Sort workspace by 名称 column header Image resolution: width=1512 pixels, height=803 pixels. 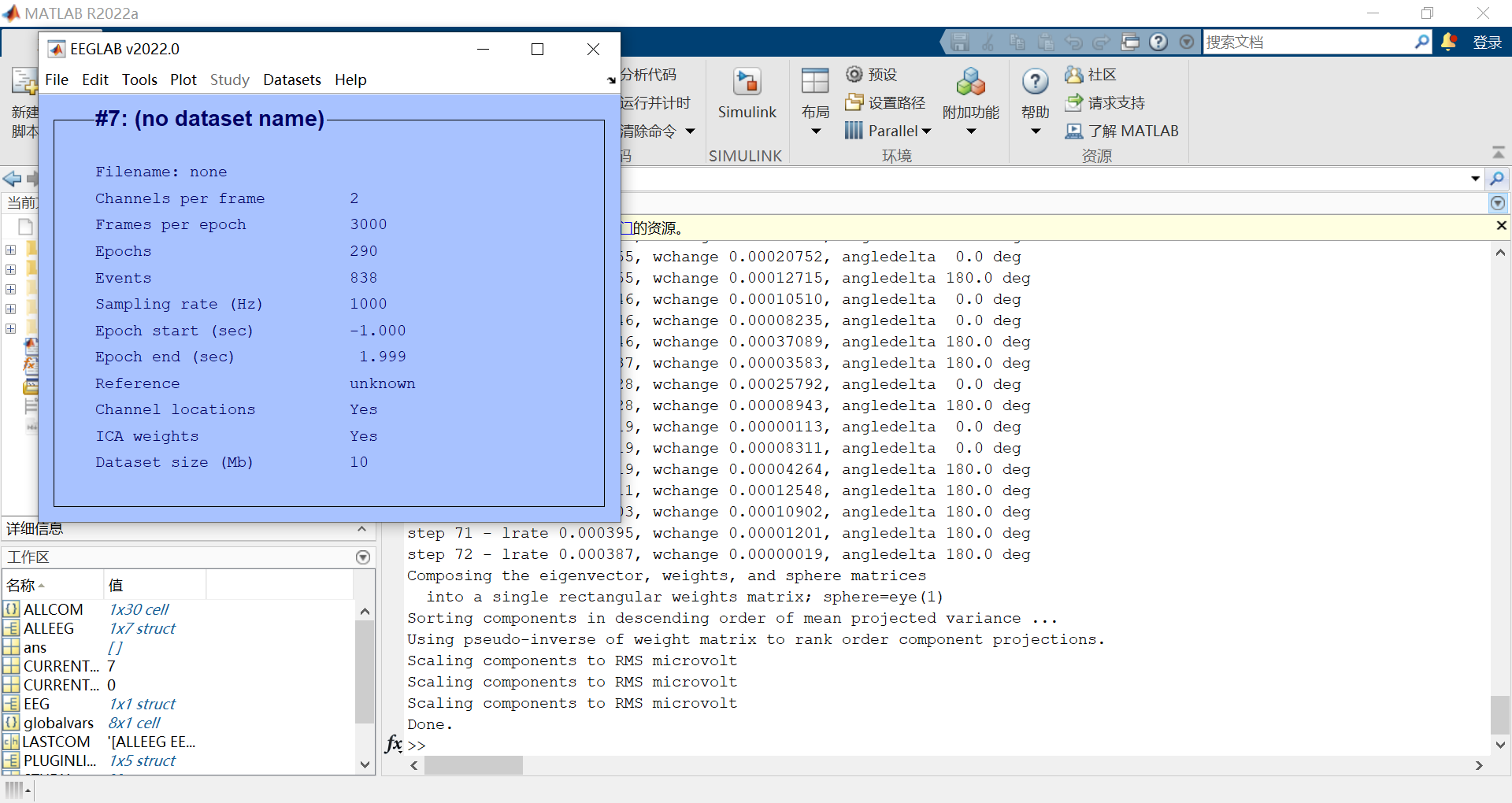[52, 585]
